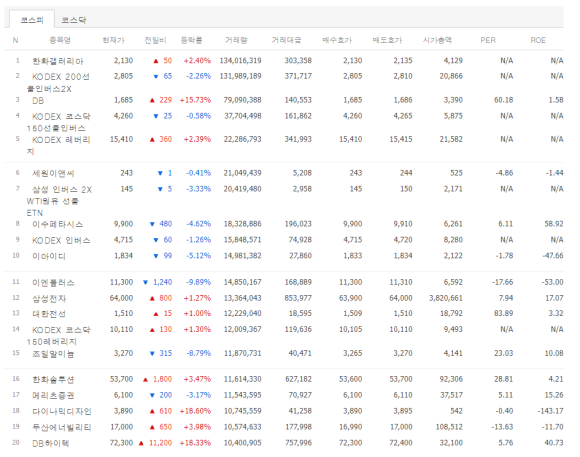Screen dimensions: 580x457
Task: Select the change rate -9.89%
Action: pos(199,282)
